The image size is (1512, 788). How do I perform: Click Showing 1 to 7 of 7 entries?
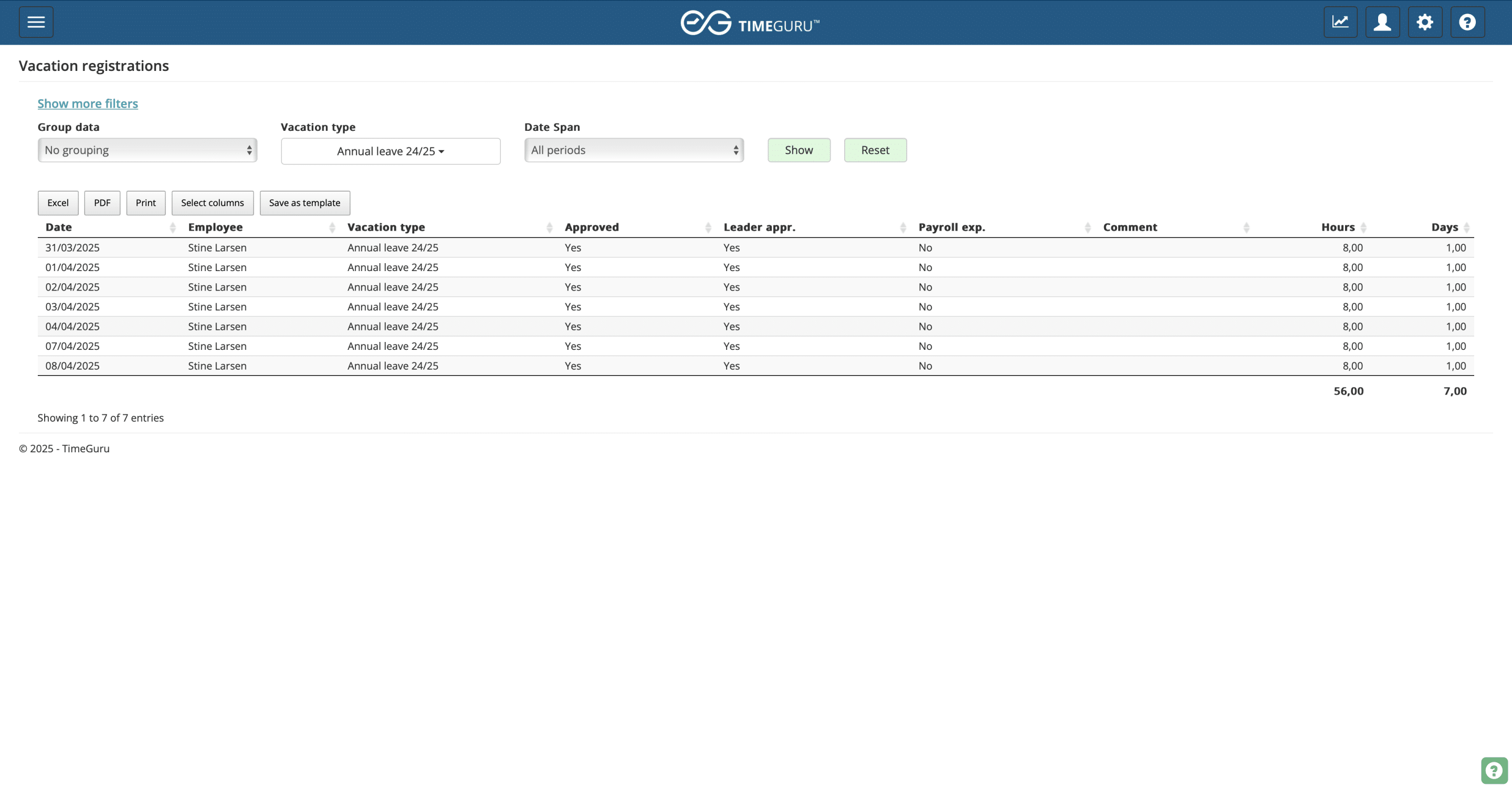click(x=100, y=418)
